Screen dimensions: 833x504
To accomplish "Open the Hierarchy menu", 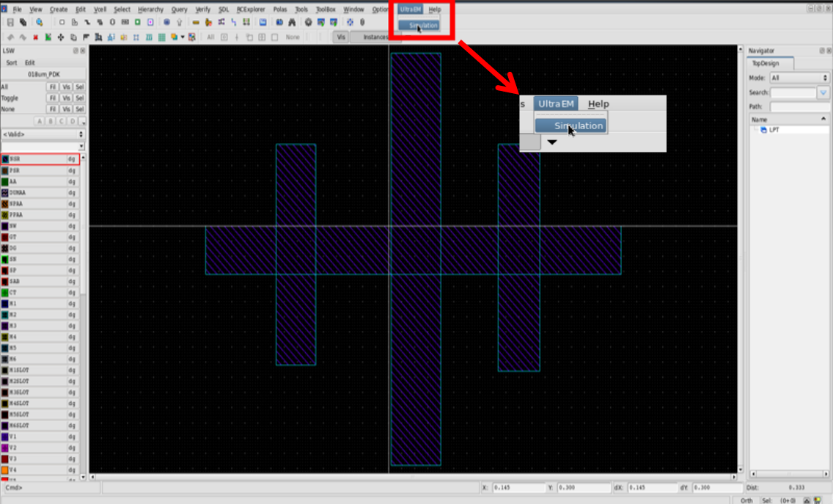I will tap(150, 9).
